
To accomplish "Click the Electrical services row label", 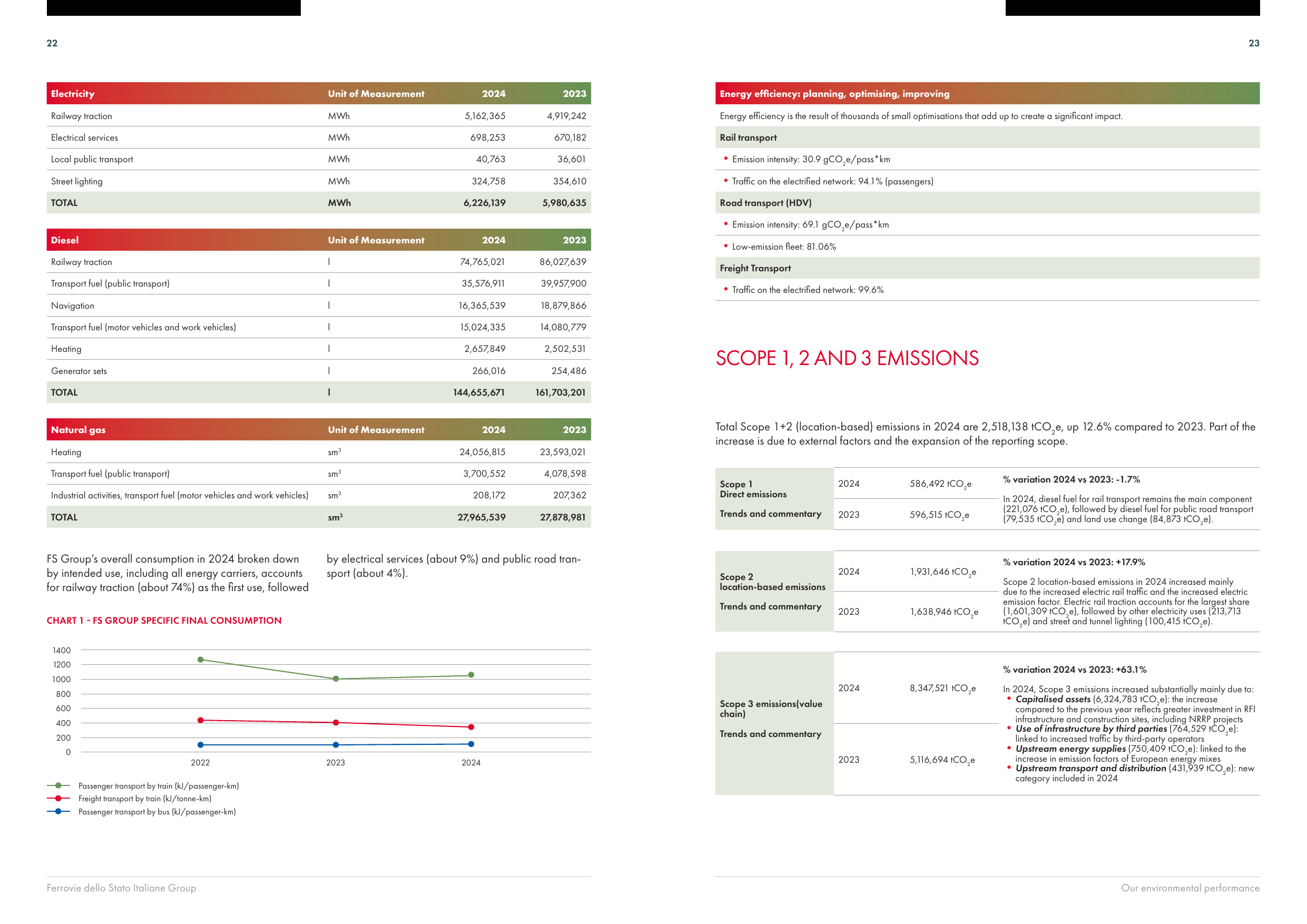I will click(x=84, y=137).
